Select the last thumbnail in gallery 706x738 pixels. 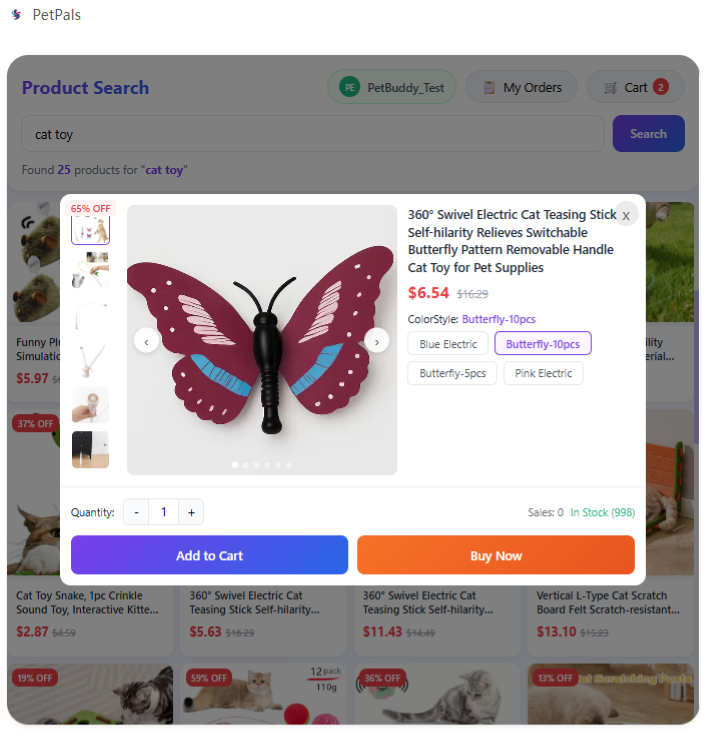(x=91, y=450)
